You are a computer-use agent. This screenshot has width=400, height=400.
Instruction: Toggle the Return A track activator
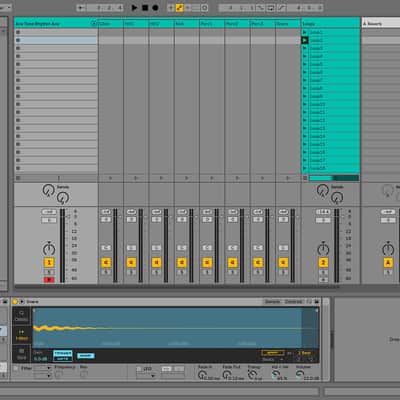coord(388,263)
